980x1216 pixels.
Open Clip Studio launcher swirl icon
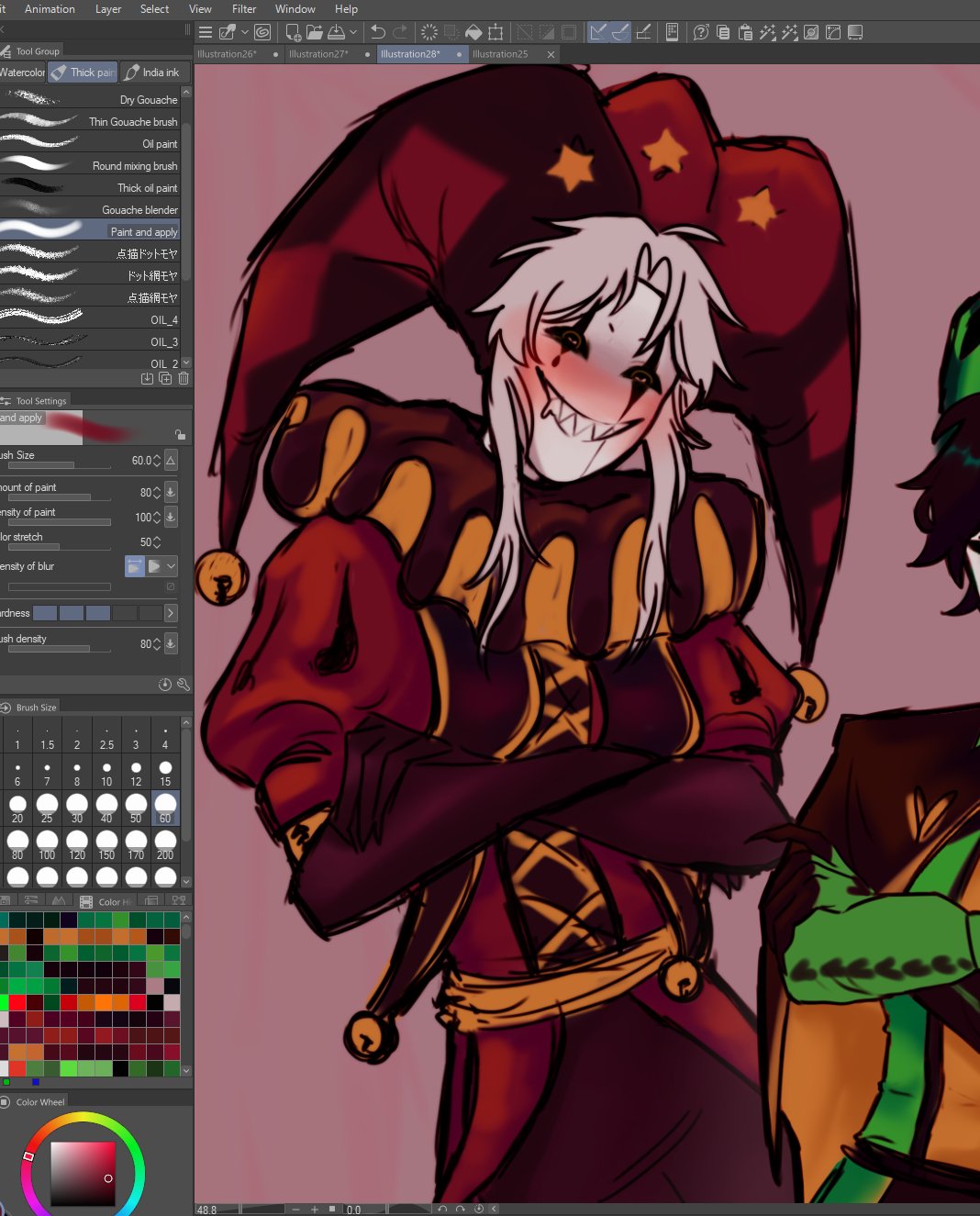coord(262,32)
